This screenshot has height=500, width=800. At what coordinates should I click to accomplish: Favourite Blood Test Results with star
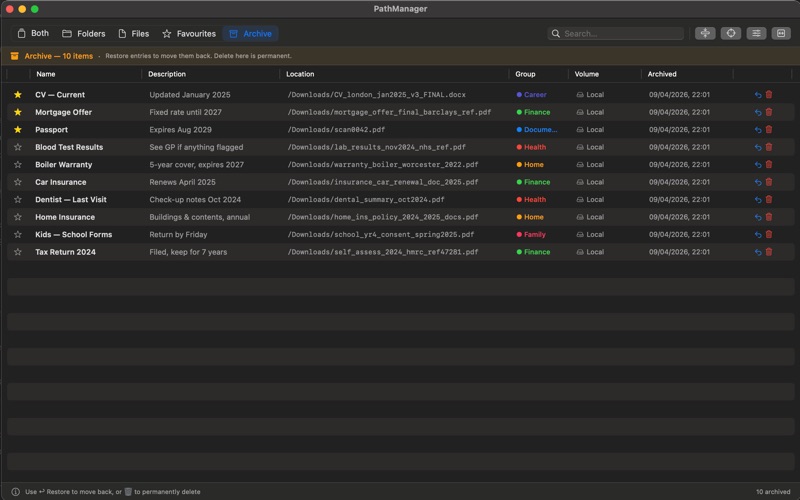18,147
